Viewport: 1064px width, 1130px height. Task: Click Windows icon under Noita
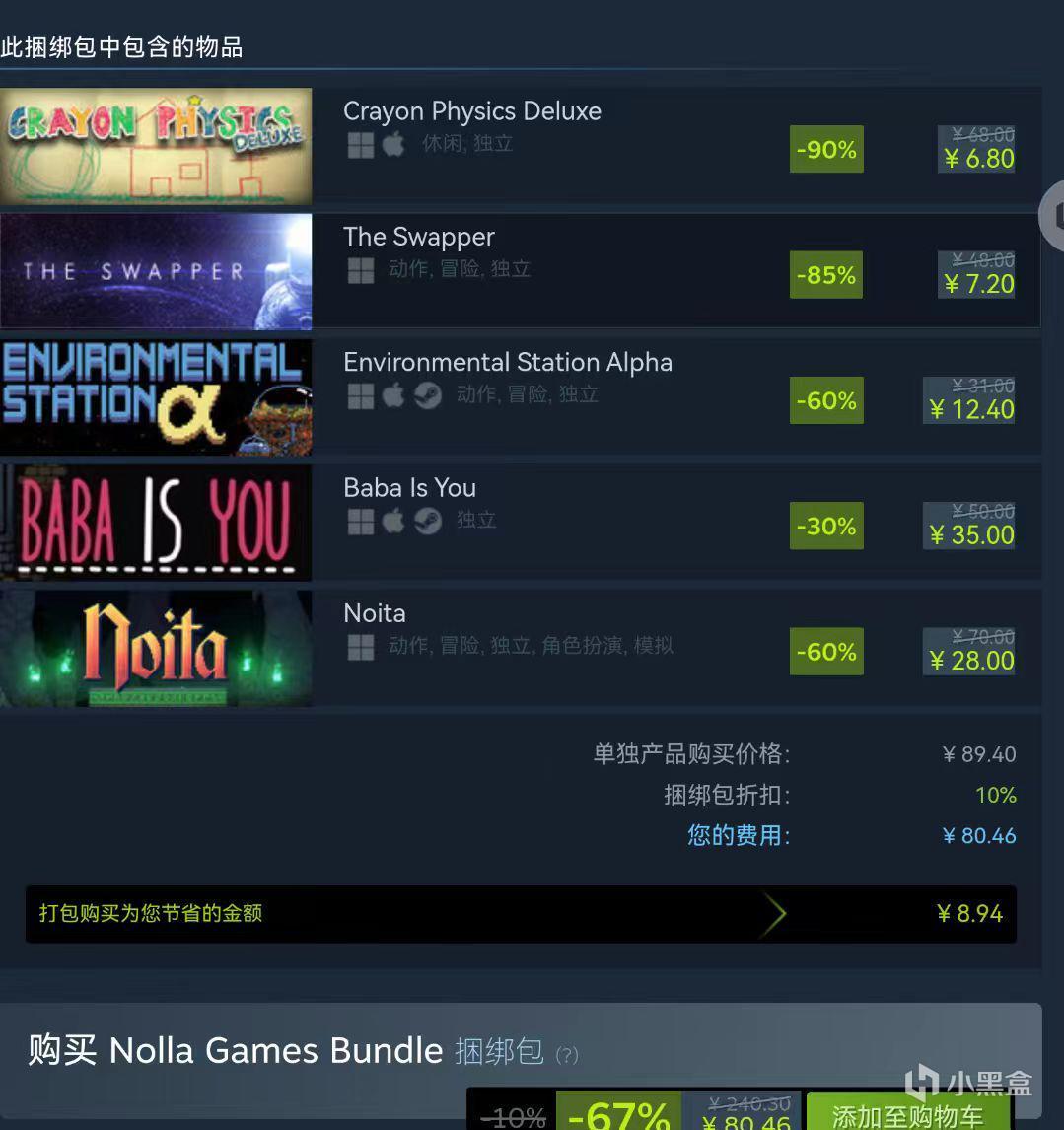coord(361,647)
